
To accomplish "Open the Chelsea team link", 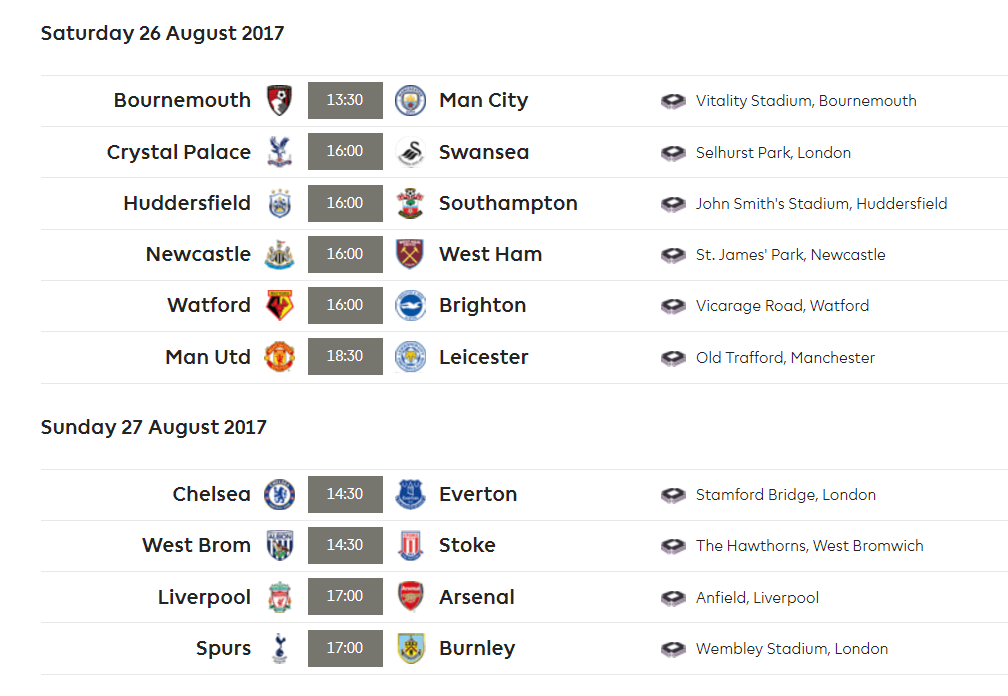I will point(211,494).
